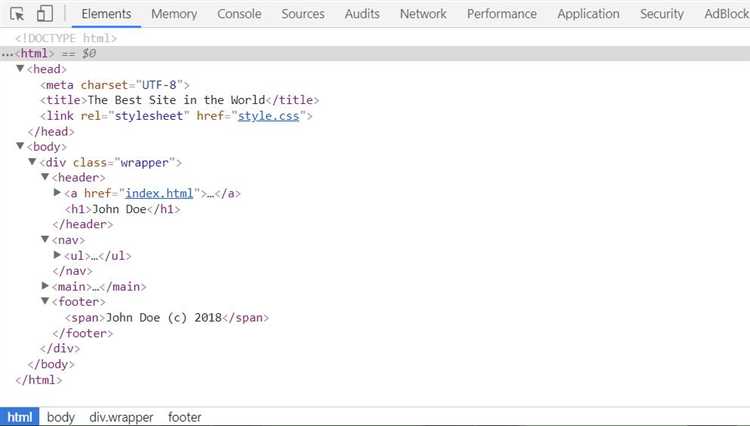
Task: Open the Sources tab
Action: (302, 14)
